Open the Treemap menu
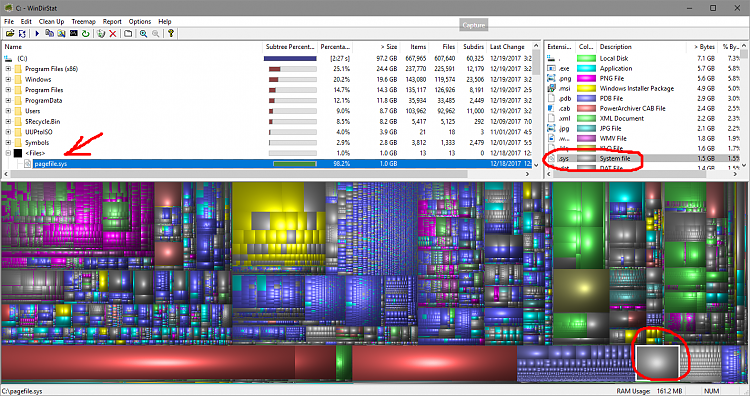 tap(83, 22)
